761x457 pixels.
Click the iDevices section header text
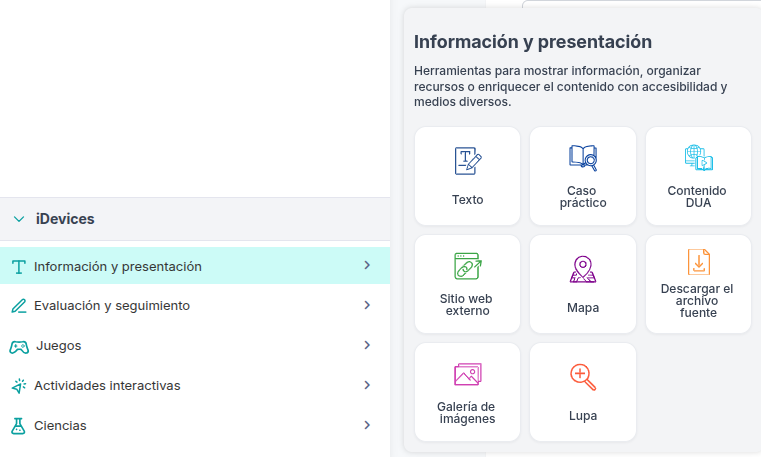65,219
